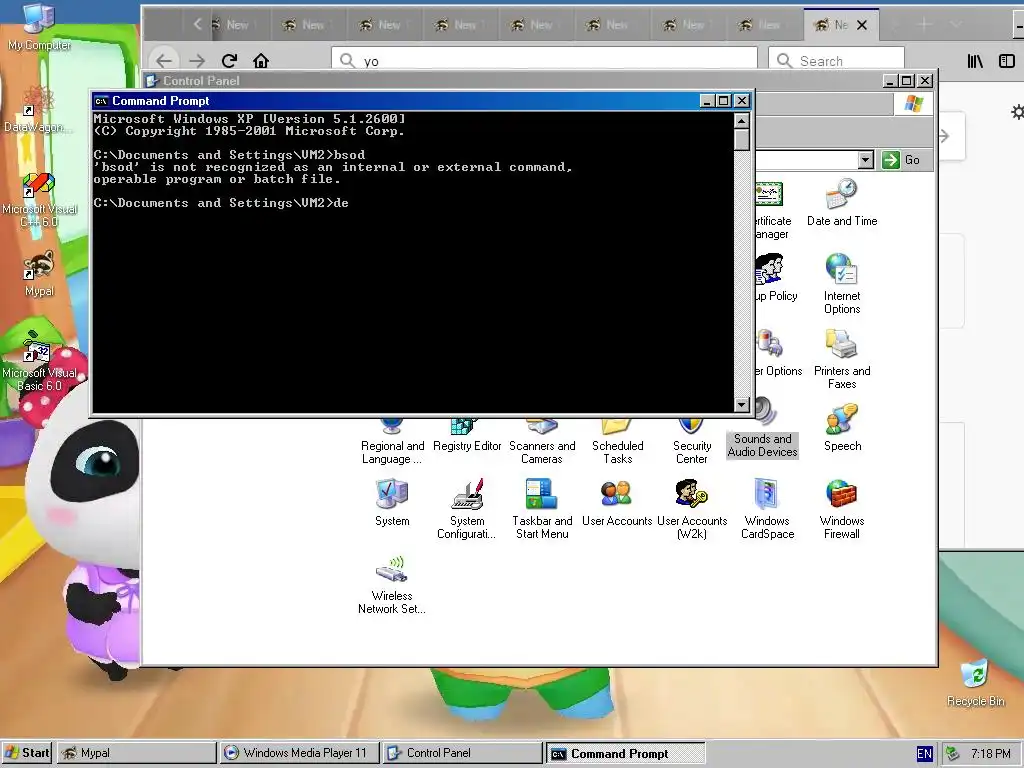Screen dimensions: 1024x768
Task: Open a new browser tab with plus
Action: point(923,25)
